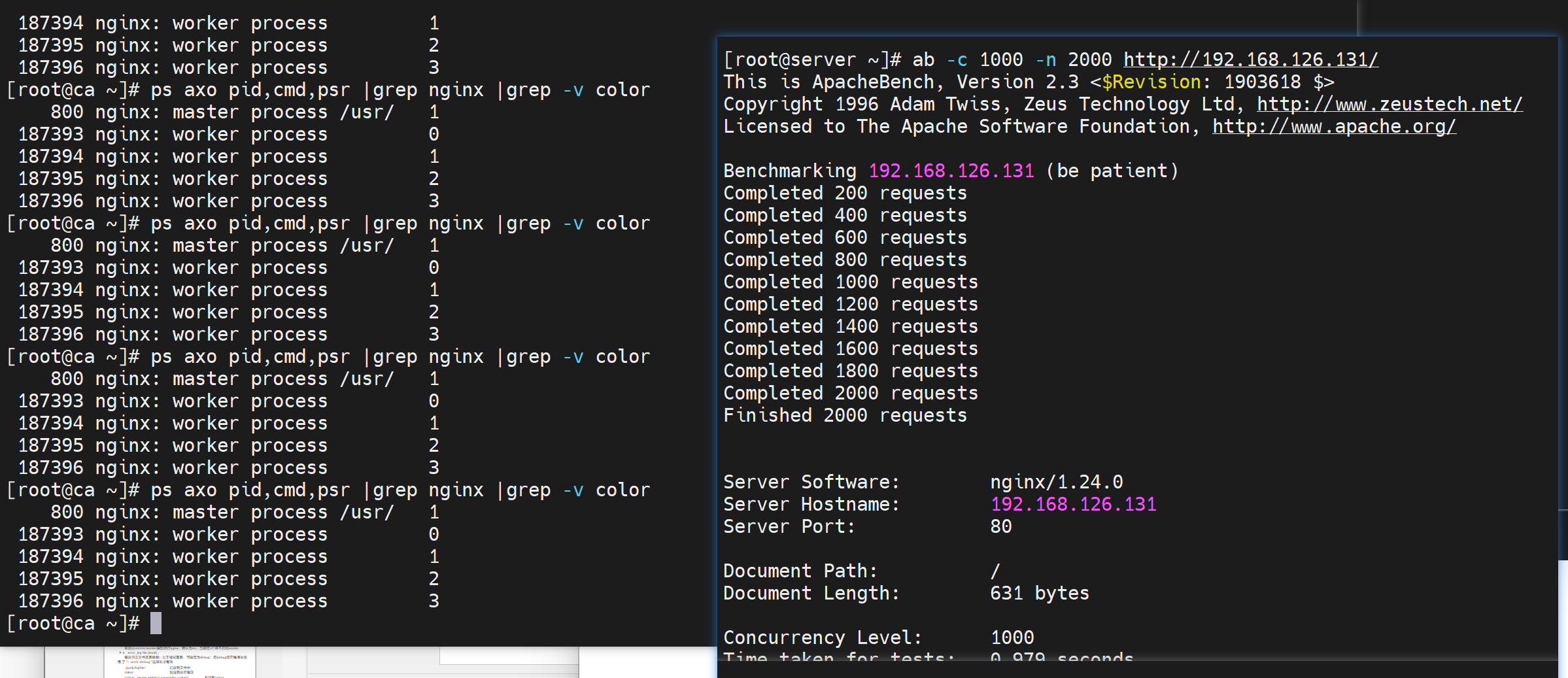Click the blue -c option in ab command
1568x678 pixels.
957,59
